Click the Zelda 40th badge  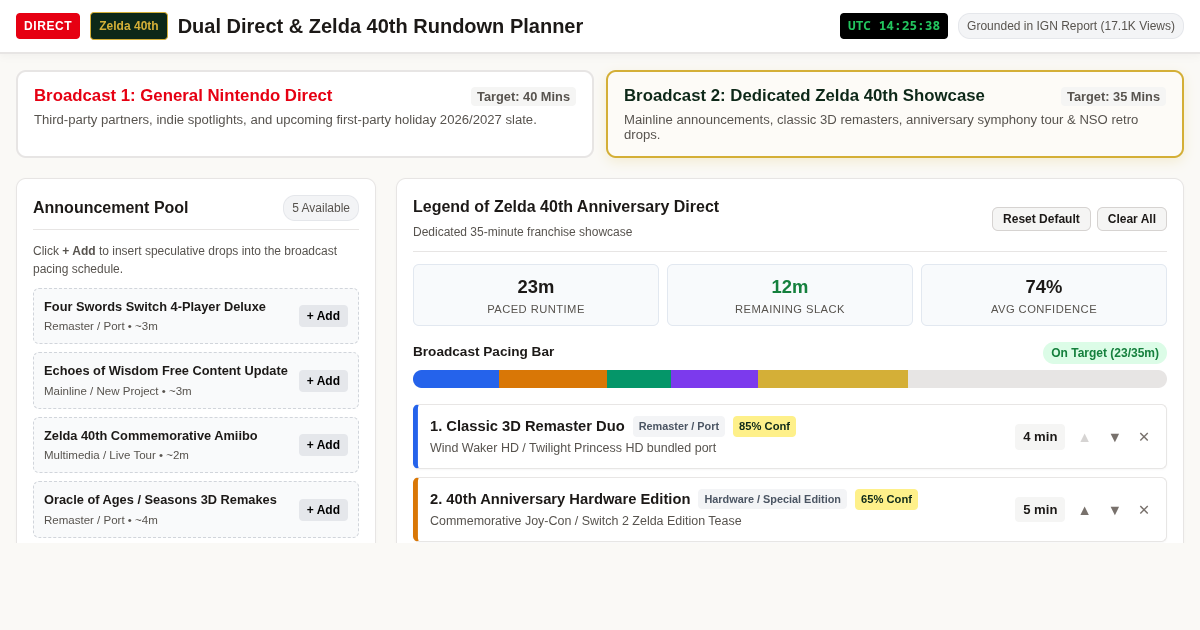129,26
